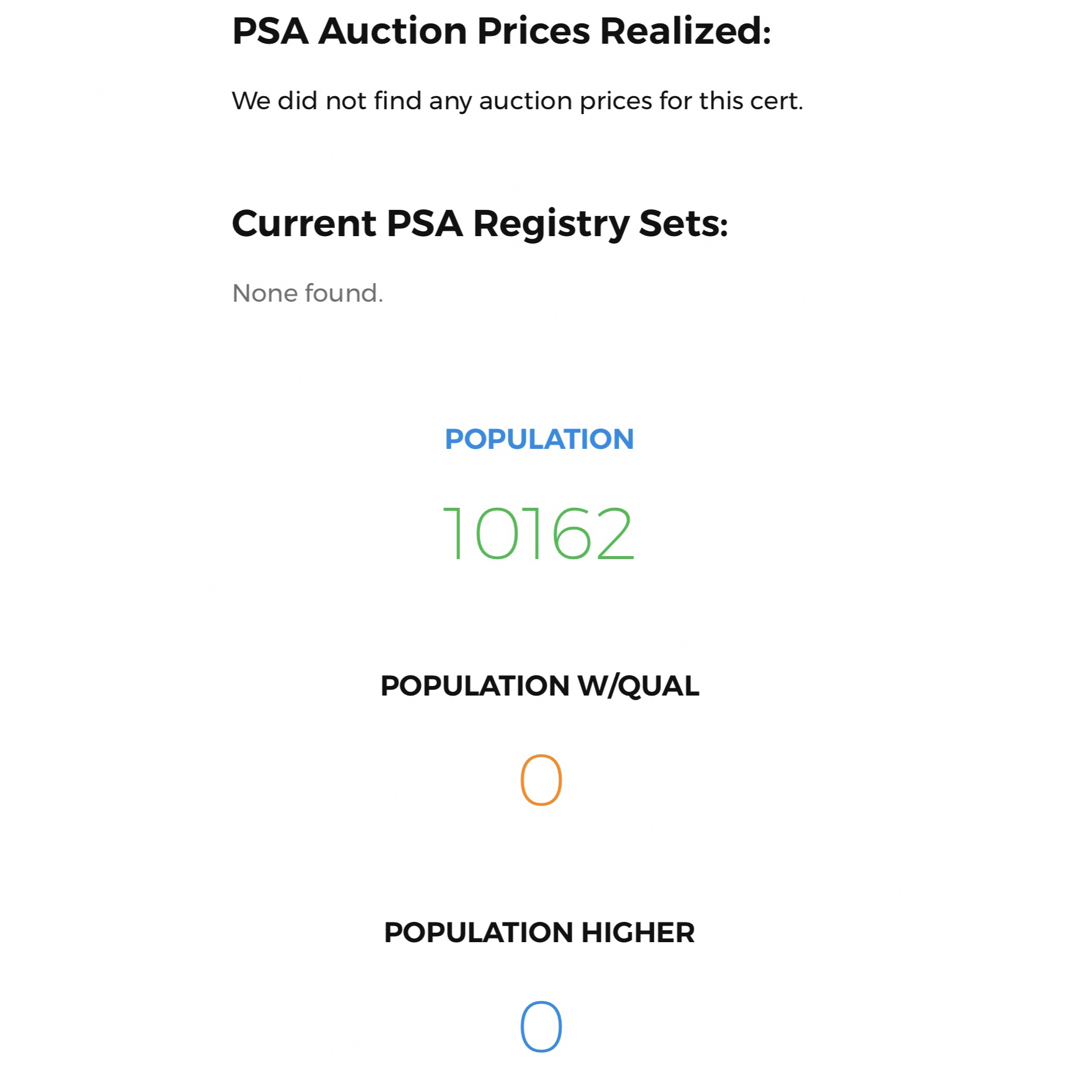Click the first PSA in the top heading
The image size is (1080, 1080).
[x=270, y=31]
